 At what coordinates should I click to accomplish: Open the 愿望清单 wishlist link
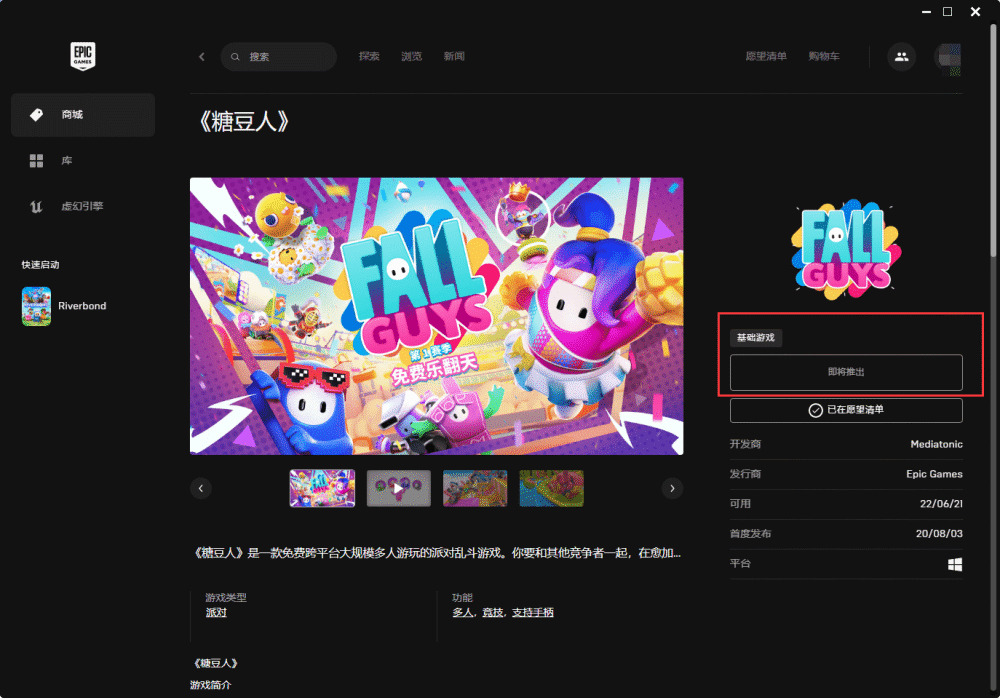tap(766, 56)
